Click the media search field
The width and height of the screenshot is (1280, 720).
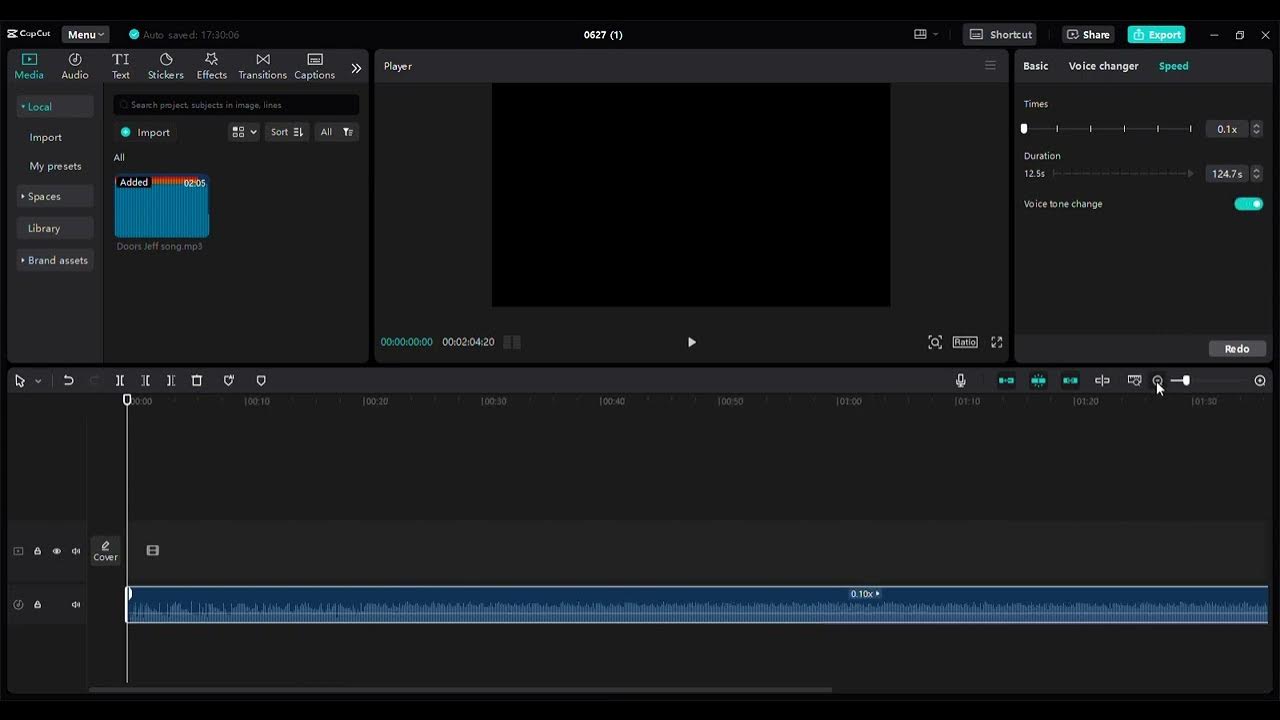[x=236, y=105]
